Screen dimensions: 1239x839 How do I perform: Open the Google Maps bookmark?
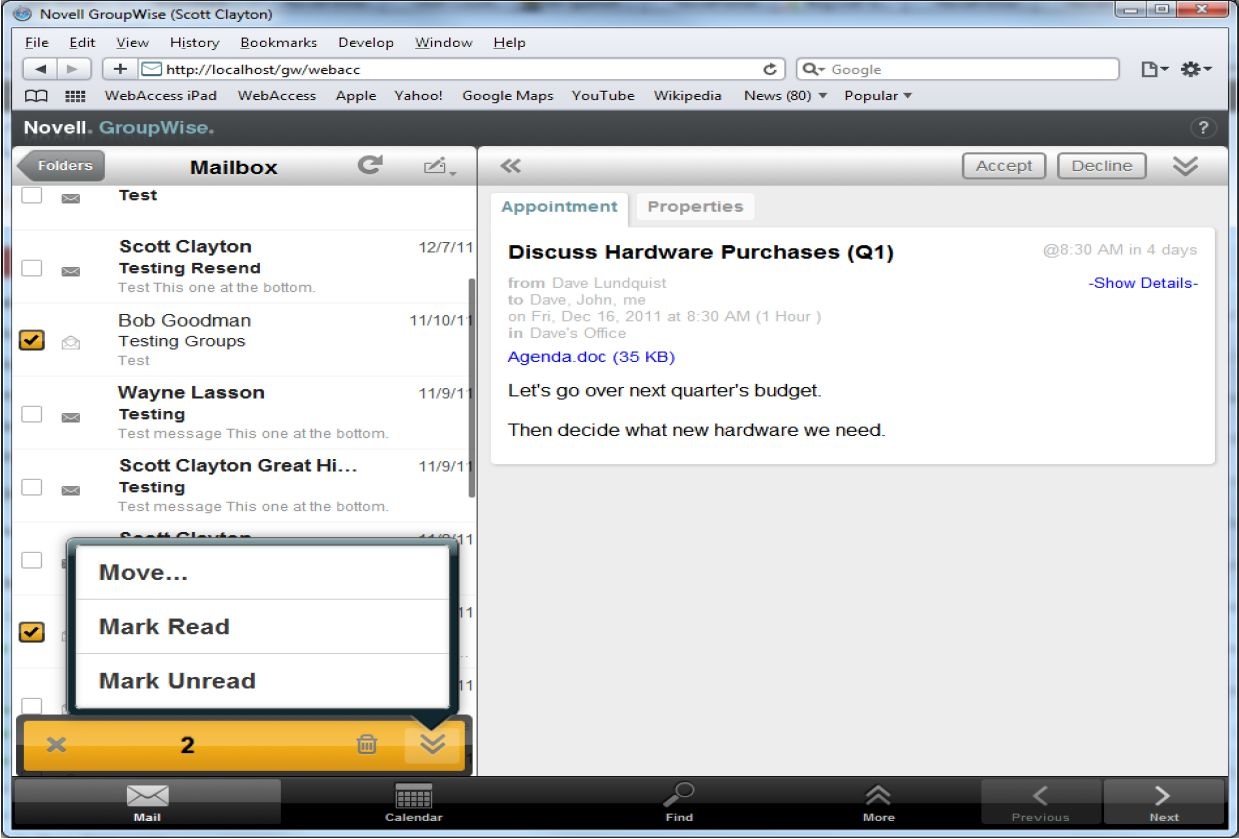[x=507, y=96]
